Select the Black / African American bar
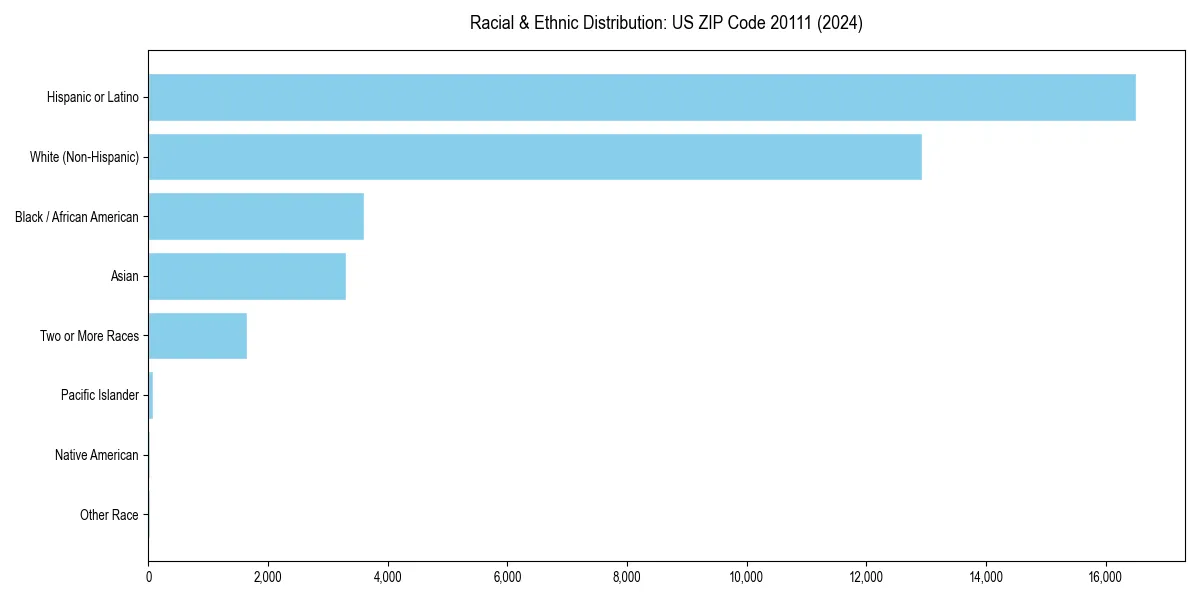1200x600 pixels. tap(255, 216)
